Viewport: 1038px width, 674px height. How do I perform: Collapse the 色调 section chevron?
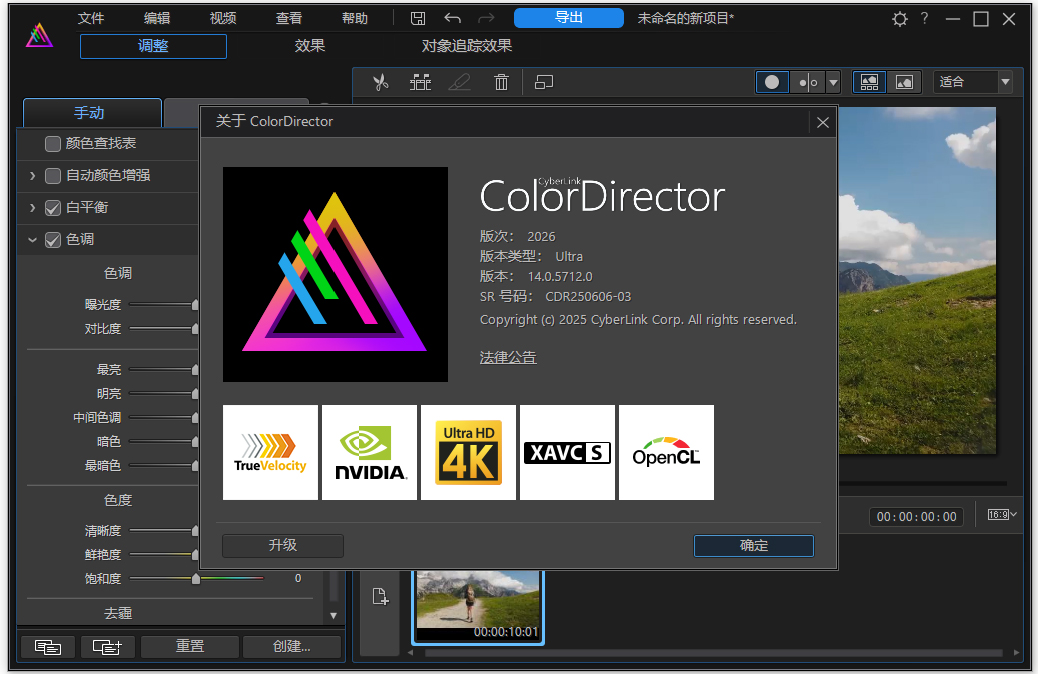pos(32,239)
